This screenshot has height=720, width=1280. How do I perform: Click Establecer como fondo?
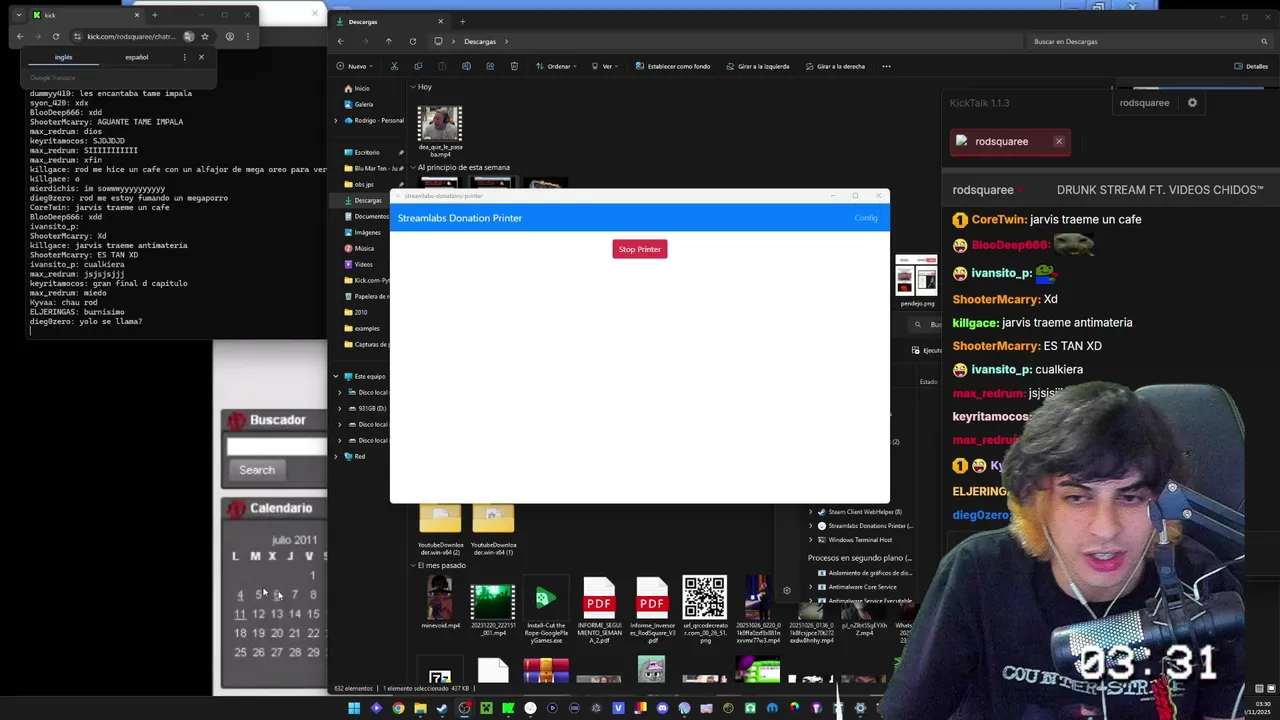(x=673, y=66)
